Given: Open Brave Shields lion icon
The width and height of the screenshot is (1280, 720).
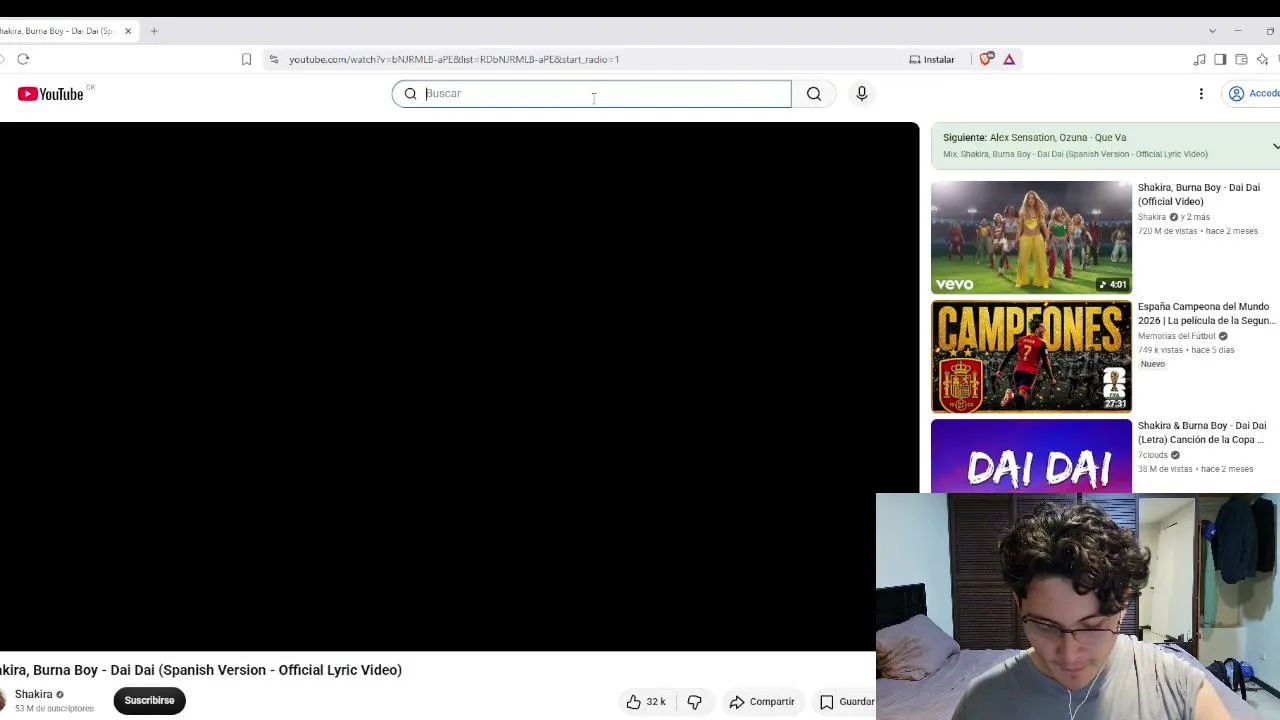Looking at the screenshot, I should [986, 59].
